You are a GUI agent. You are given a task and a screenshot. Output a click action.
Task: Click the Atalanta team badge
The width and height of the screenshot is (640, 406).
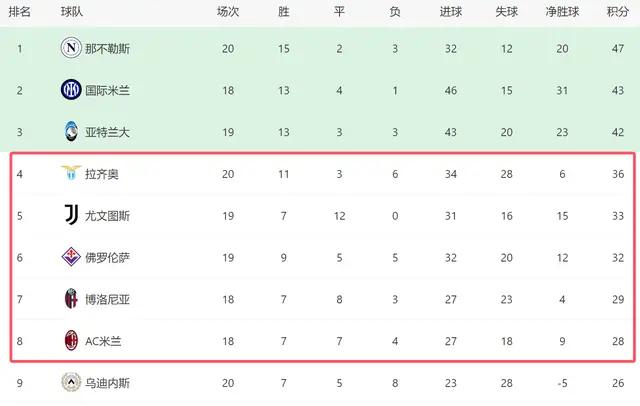point(70,132)
